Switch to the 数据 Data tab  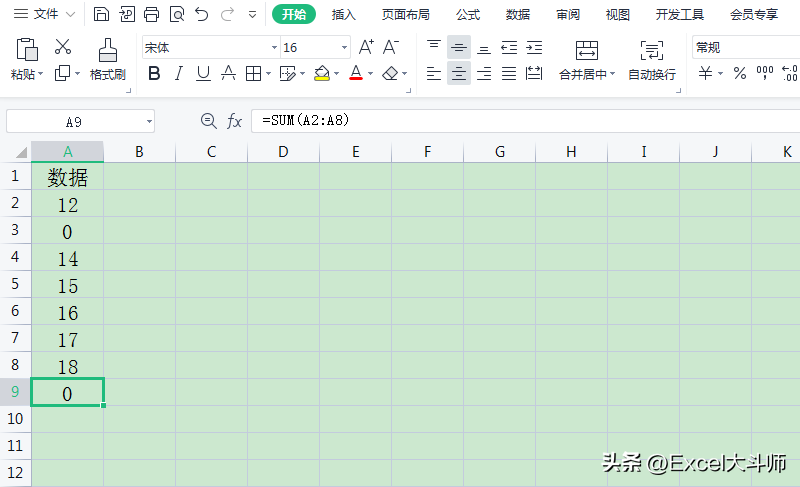pyautogui.click(x=518, y=14)
